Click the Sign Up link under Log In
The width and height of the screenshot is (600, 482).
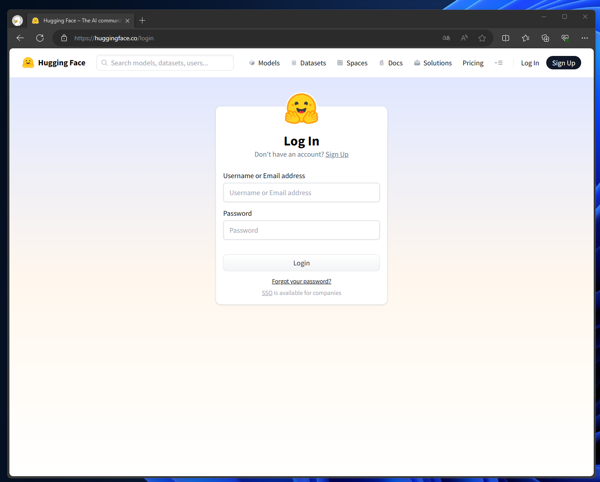click(x=337, y=154)
